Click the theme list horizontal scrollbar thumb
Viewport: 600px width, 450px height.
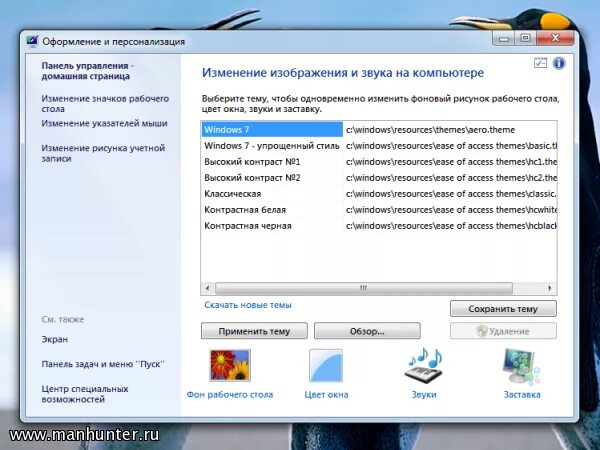point(364,288)
